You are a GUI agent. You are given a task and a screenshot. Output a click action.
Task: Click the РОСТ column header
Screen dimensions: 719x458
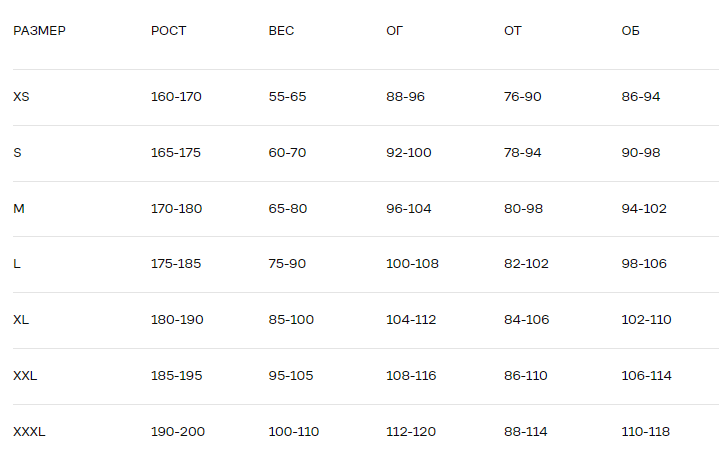(168, 31)
